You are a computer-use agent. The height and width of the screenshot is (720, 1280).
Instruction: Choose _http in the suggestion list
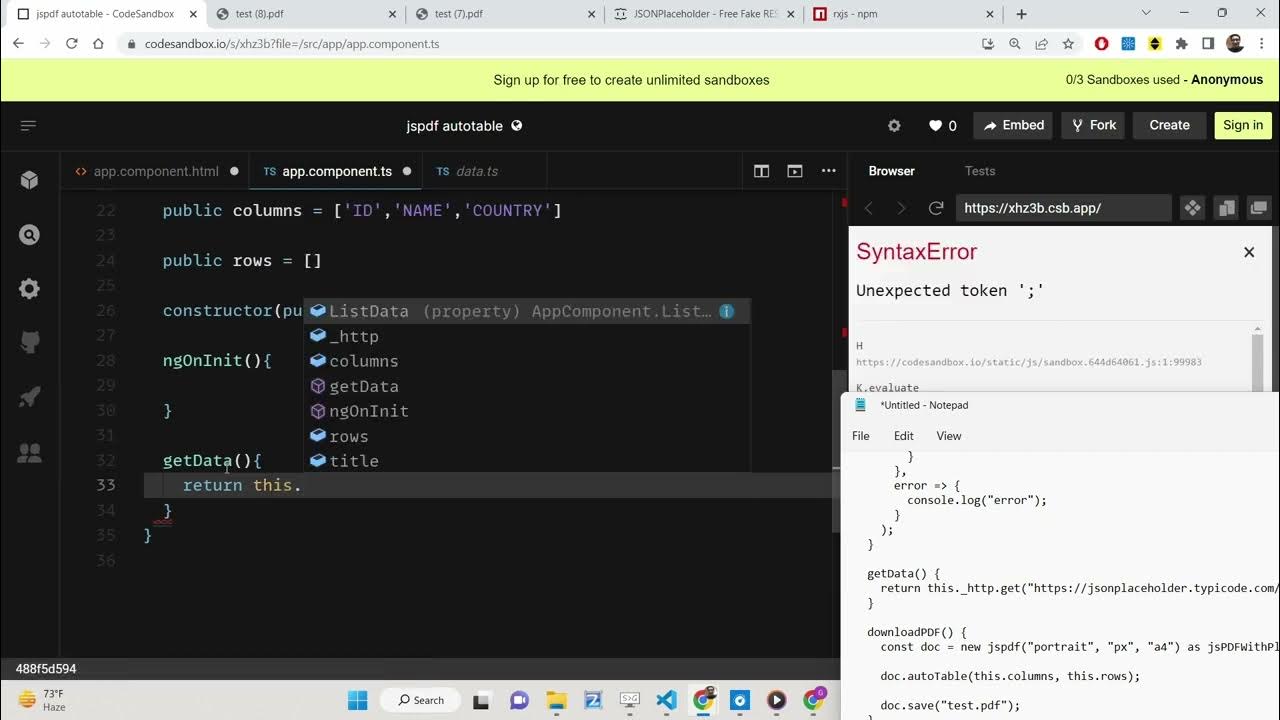(x=354, y=336)
